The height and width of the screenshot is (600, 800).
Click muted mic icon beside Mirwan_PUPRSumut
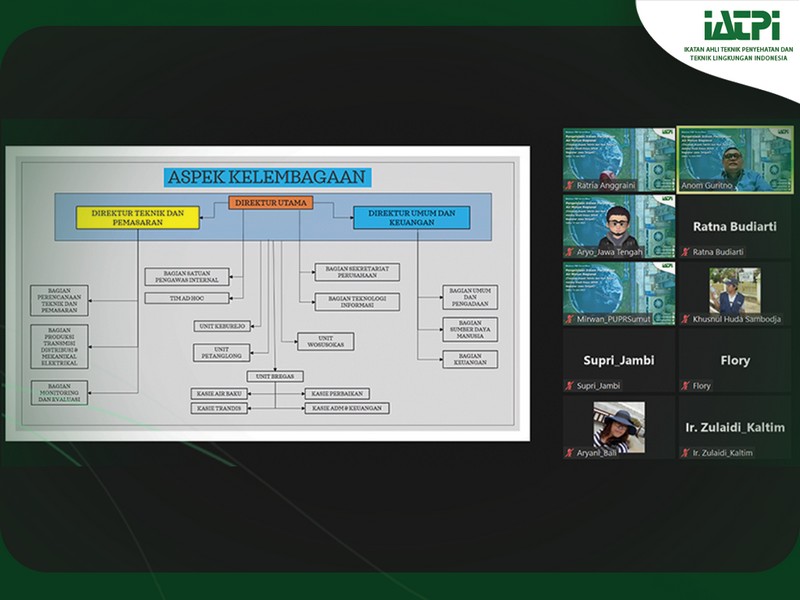[569, 319]
